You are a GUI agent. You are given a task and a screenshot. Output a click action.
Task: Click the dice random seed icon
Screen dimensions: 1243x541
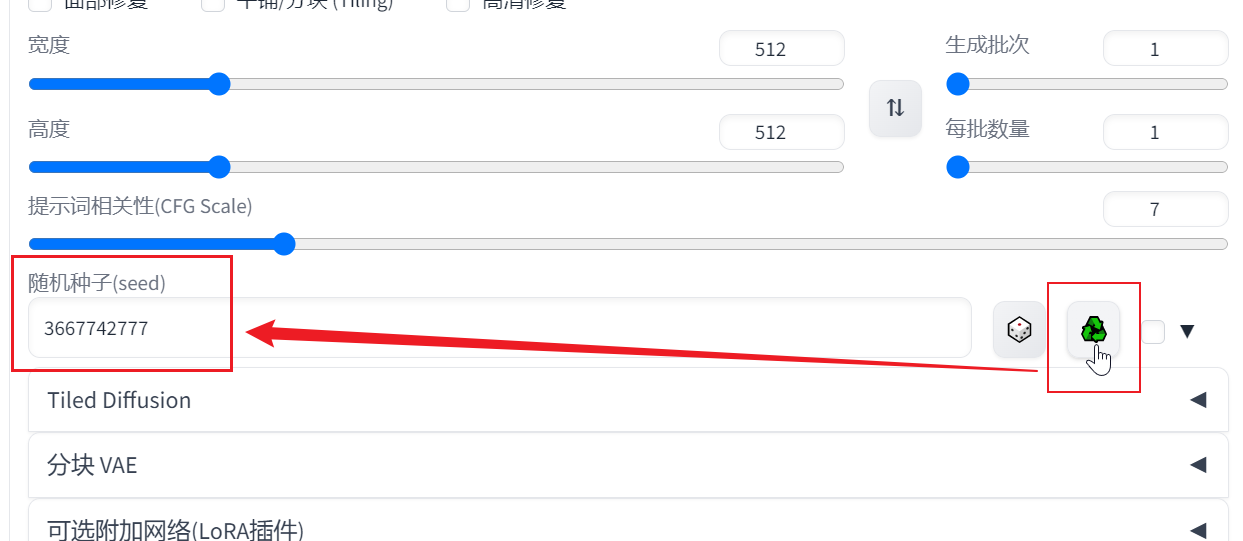(1019, 329)
